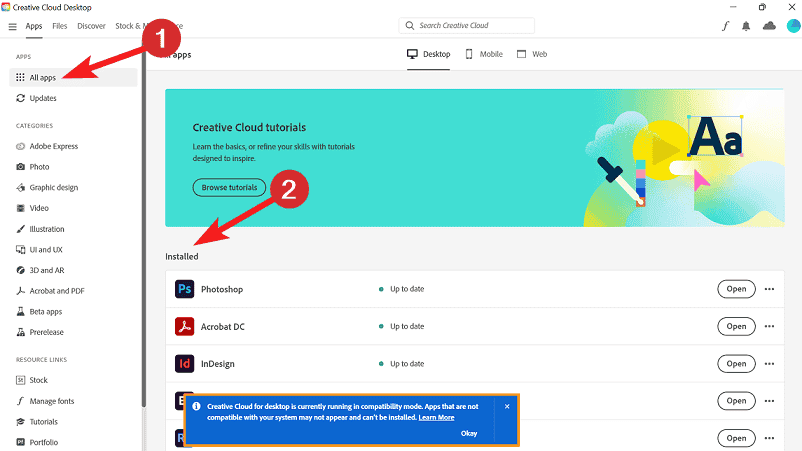Screen dimensions: 802x451
Task: Open more options for InDesign
Action: pyautogui.click(x=769, y=364)
